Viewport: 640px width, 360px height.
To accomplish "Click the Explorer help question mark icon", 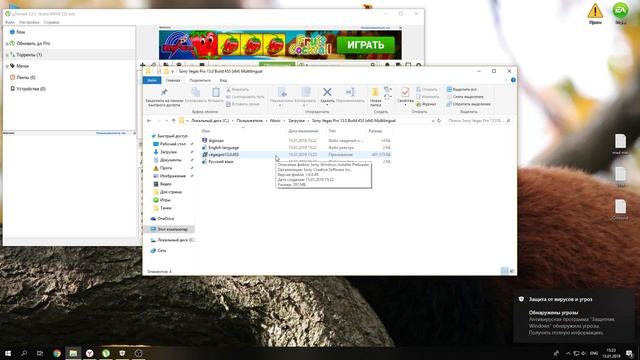I will (513, 80).
